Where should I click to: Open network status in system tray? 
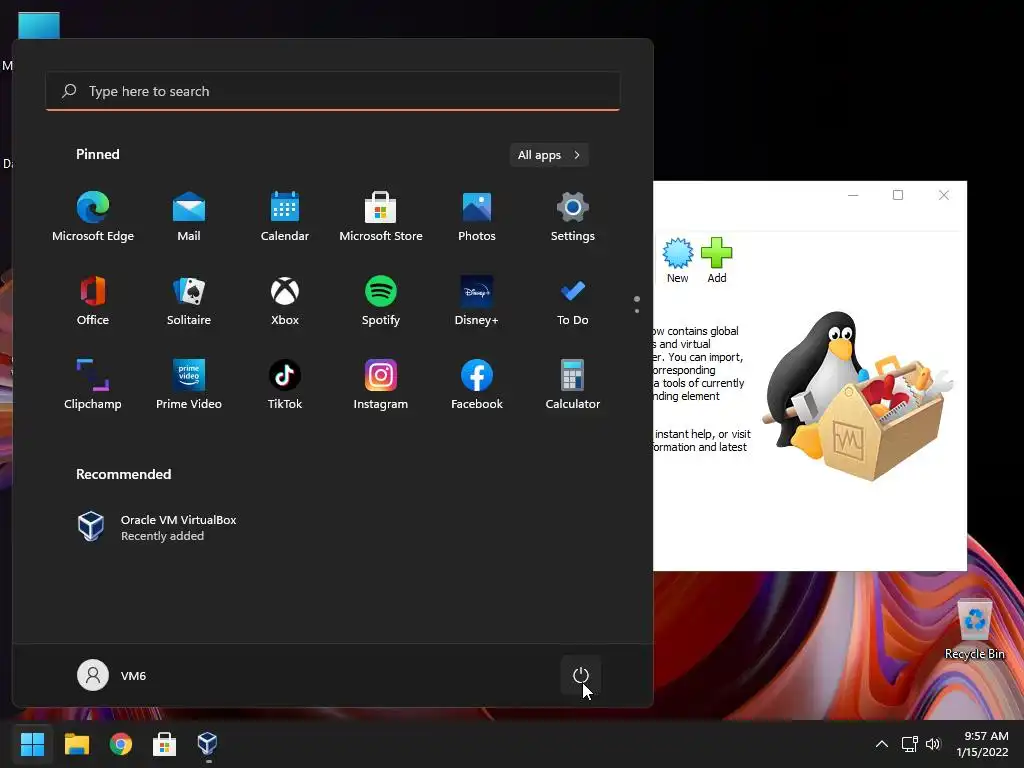click(x=909, y=744)
